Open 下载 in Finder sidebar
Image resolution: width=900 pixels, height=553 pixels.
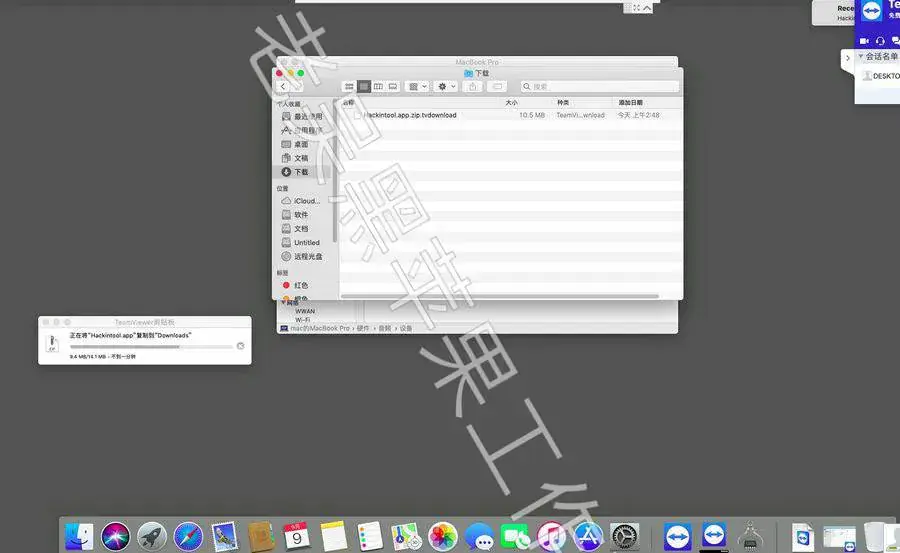tap(295, 172)
